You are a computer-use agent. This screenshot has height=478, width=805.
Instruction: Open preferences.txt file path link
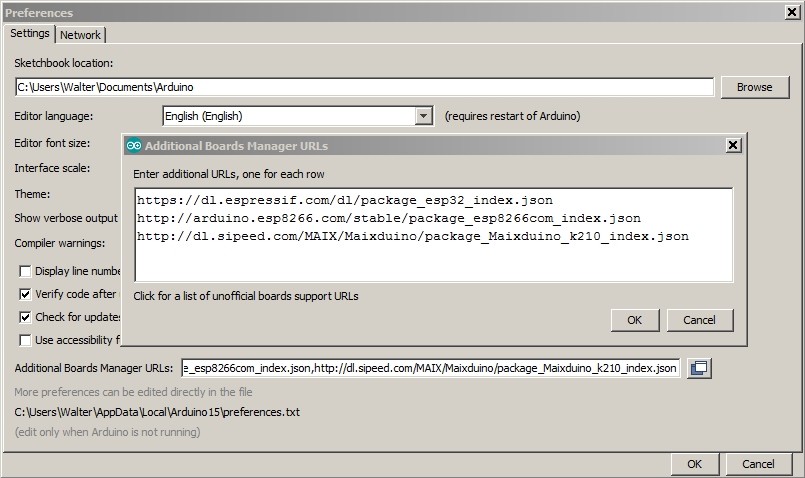pyautogui.click(x=157, y=411)
